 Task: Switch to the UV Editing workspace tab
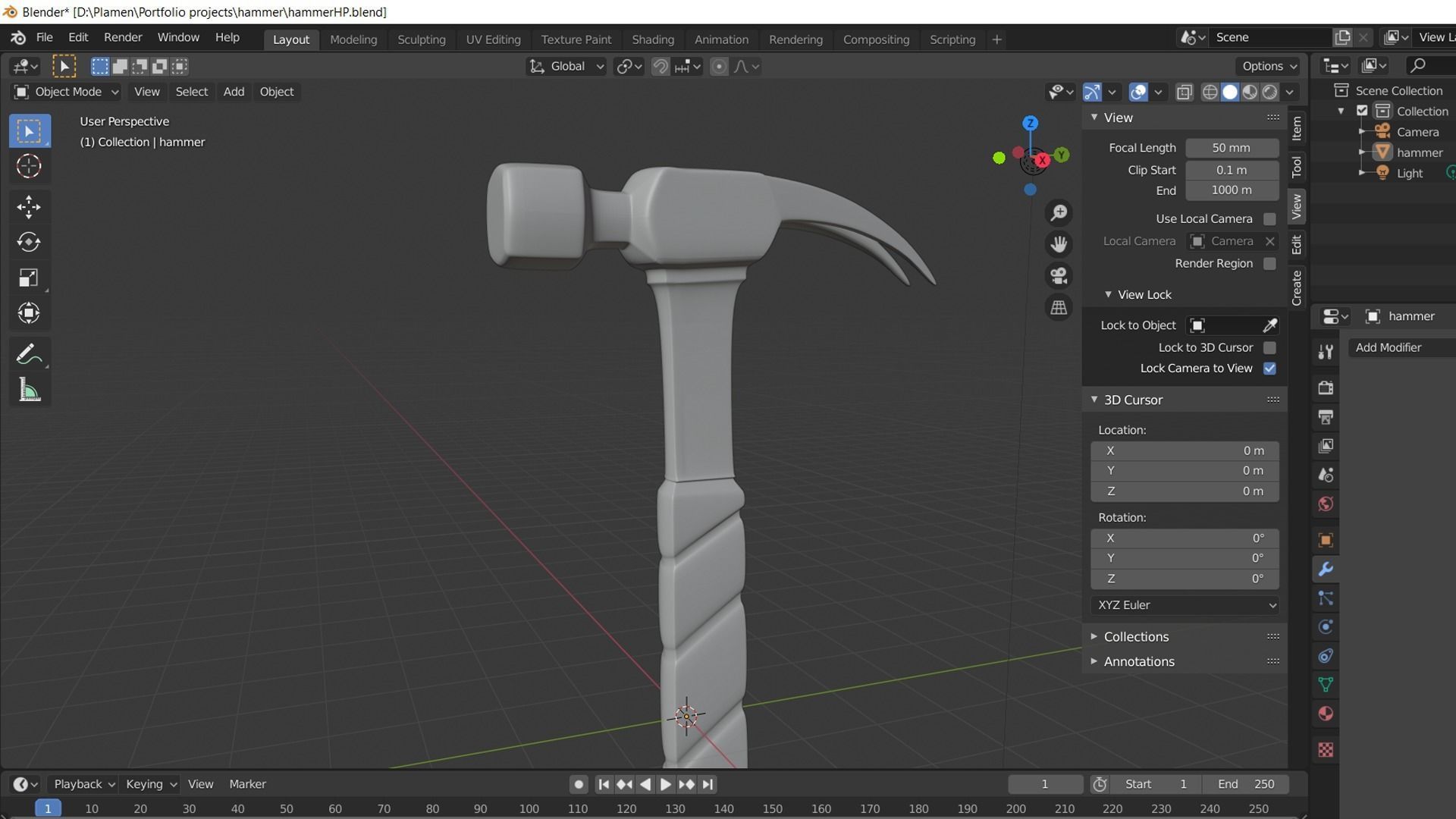tap(493, 39)
